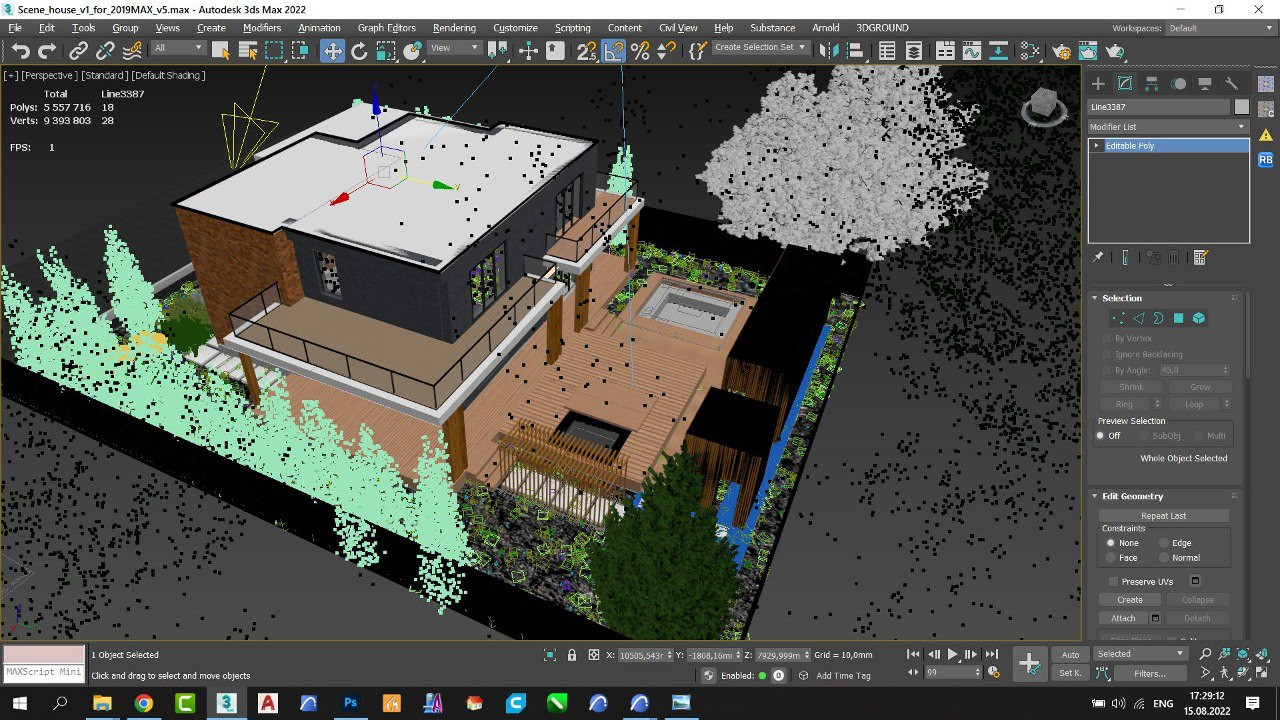
Task: Open the Graph Editors menu
Action: click(385, 28)
